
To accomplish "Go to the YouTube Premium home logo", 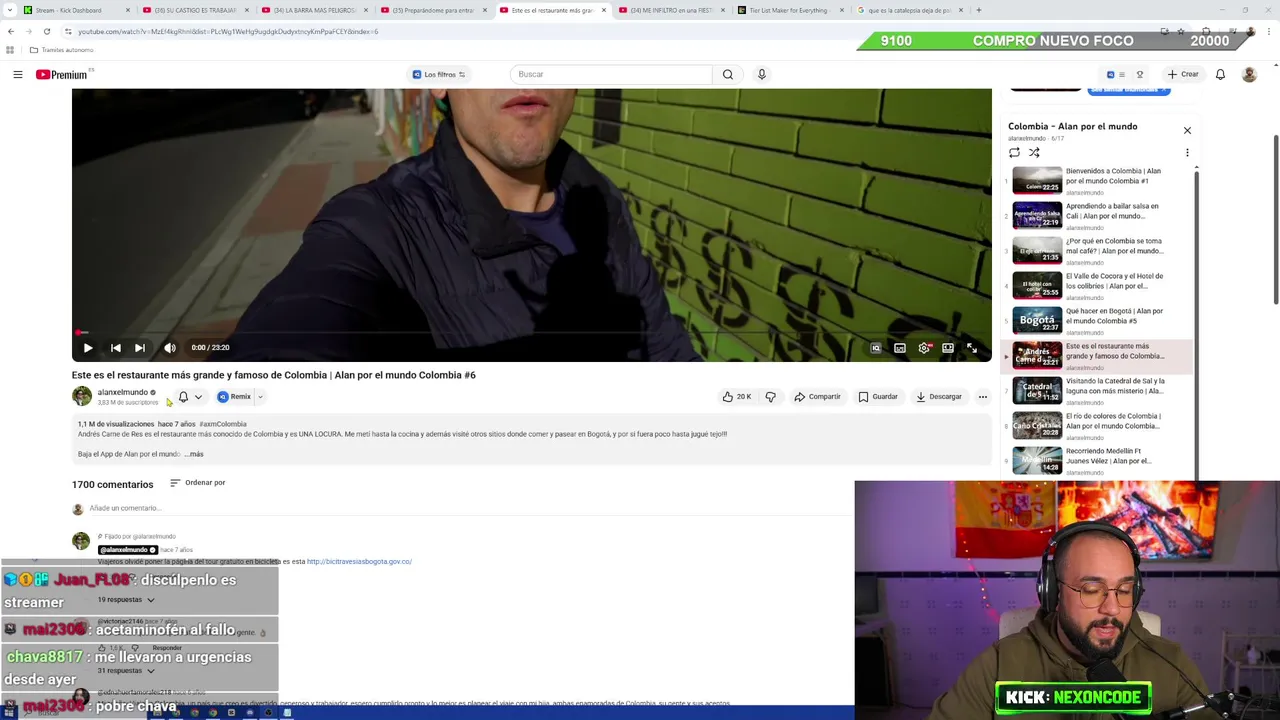I will click(x=62, y=74).
